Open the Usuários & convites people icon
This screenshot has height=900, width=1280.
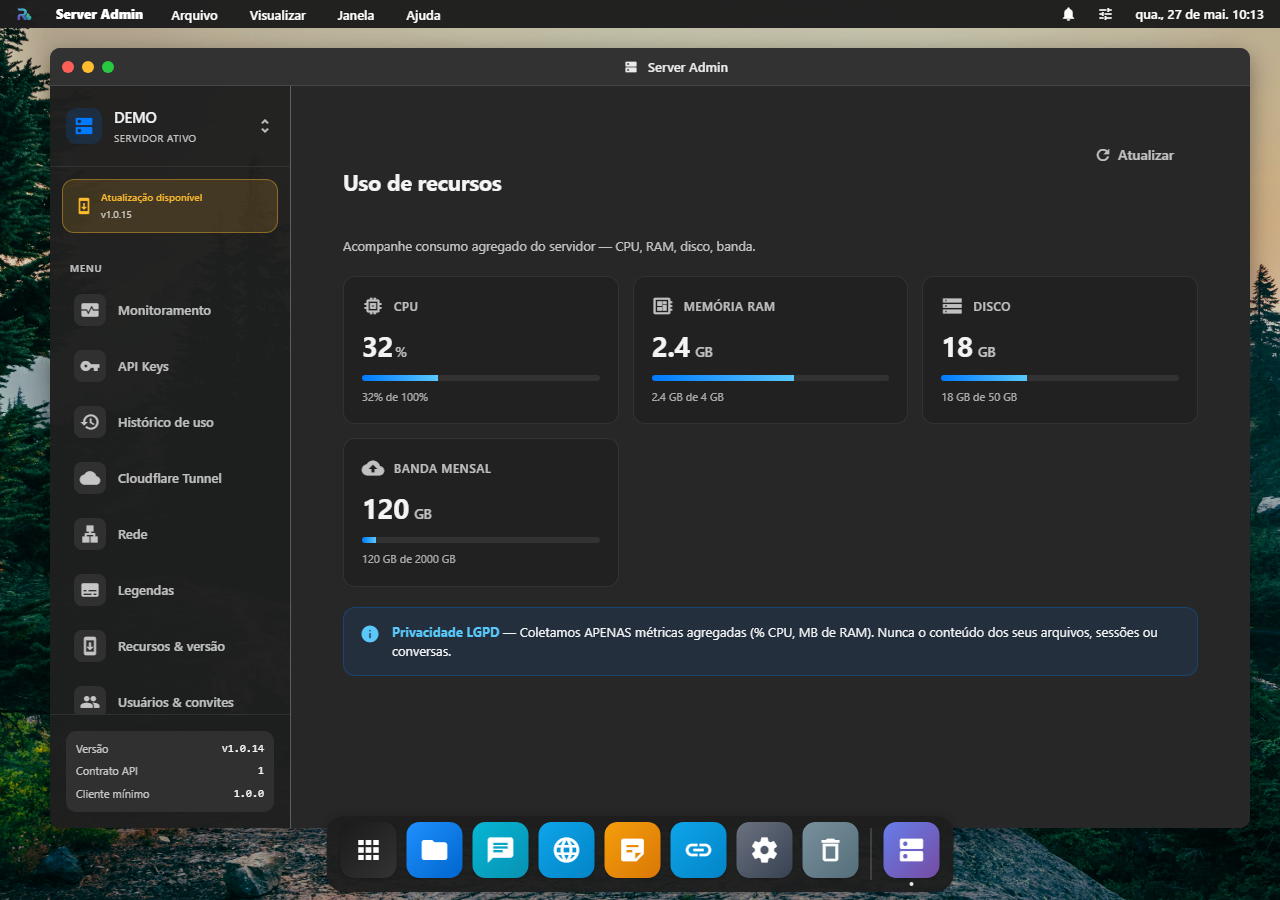tap(90, 702)
